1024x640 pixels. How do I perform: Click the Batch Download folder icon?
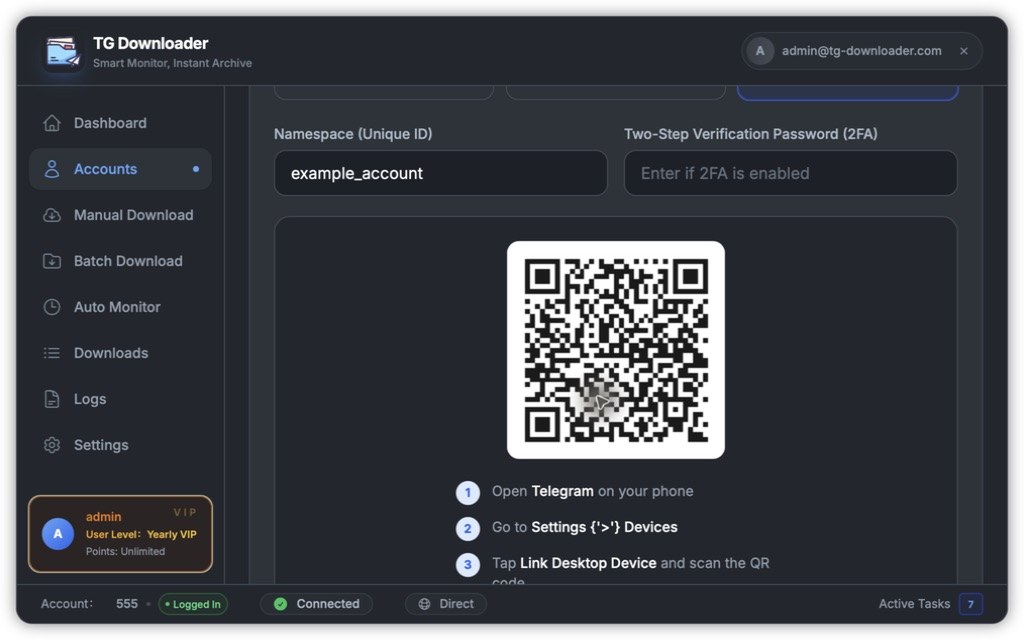point(52,261)
